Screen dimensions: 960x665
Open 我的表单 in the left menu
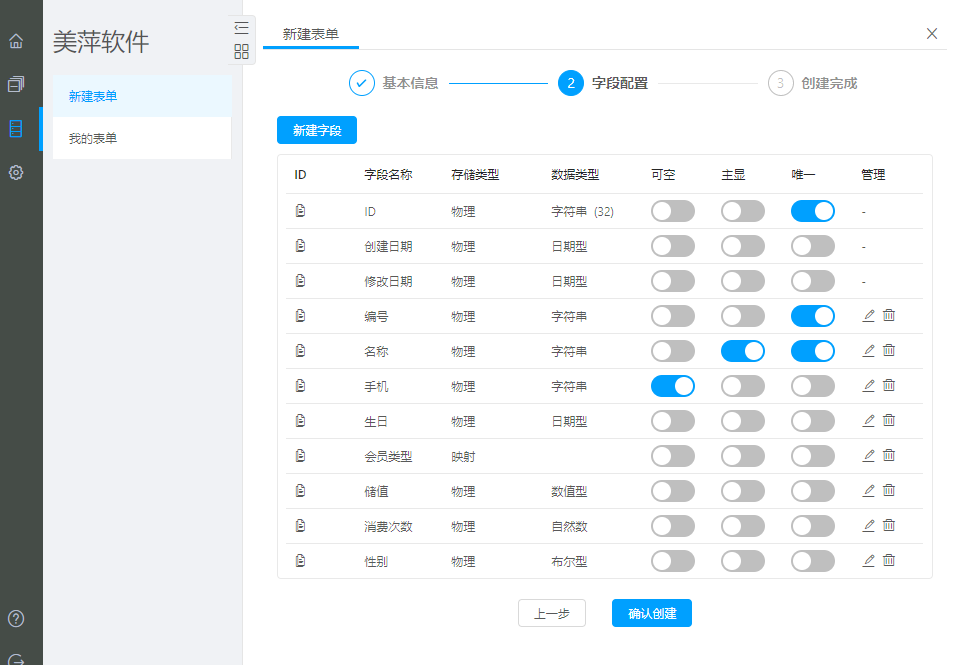click(x=142, y=138)
